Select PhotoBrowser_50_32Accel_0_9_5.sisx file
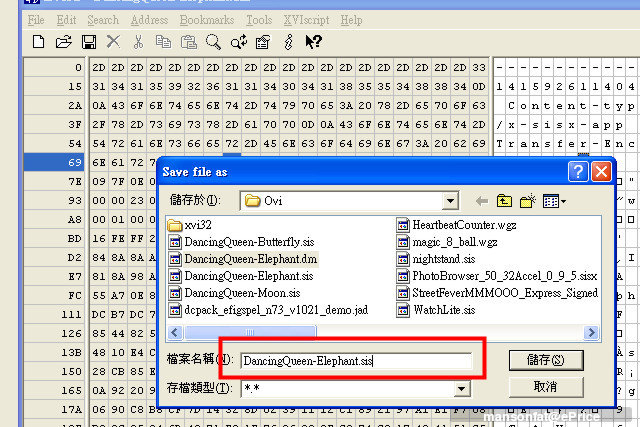The height and width of the screenshot is (427, 640). (497, 276)
